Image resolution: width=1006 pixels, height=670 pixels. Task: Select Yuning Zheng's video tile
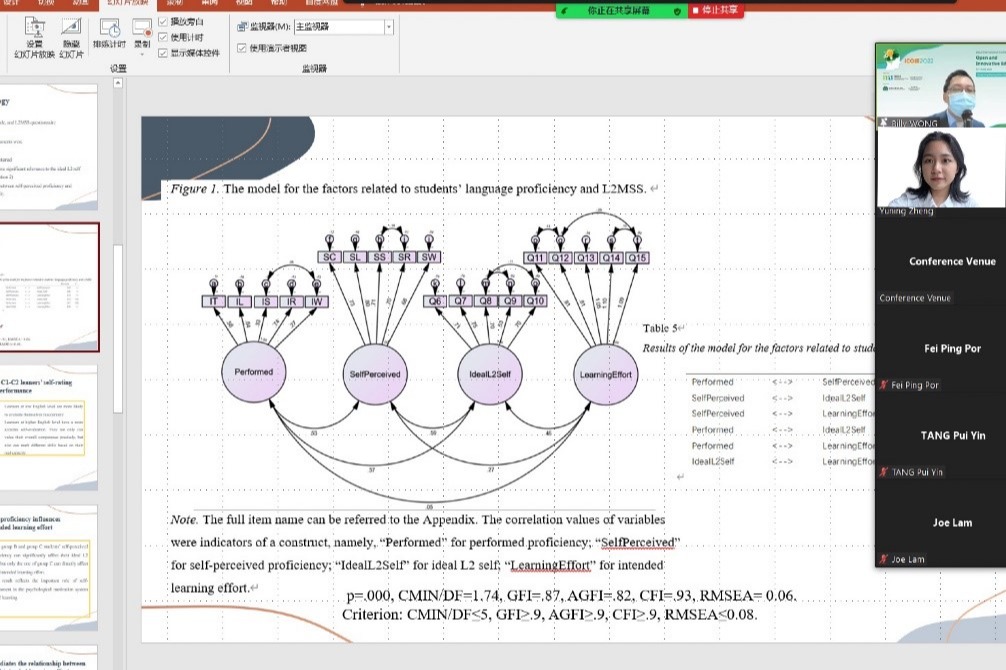[x=939, y=168]
